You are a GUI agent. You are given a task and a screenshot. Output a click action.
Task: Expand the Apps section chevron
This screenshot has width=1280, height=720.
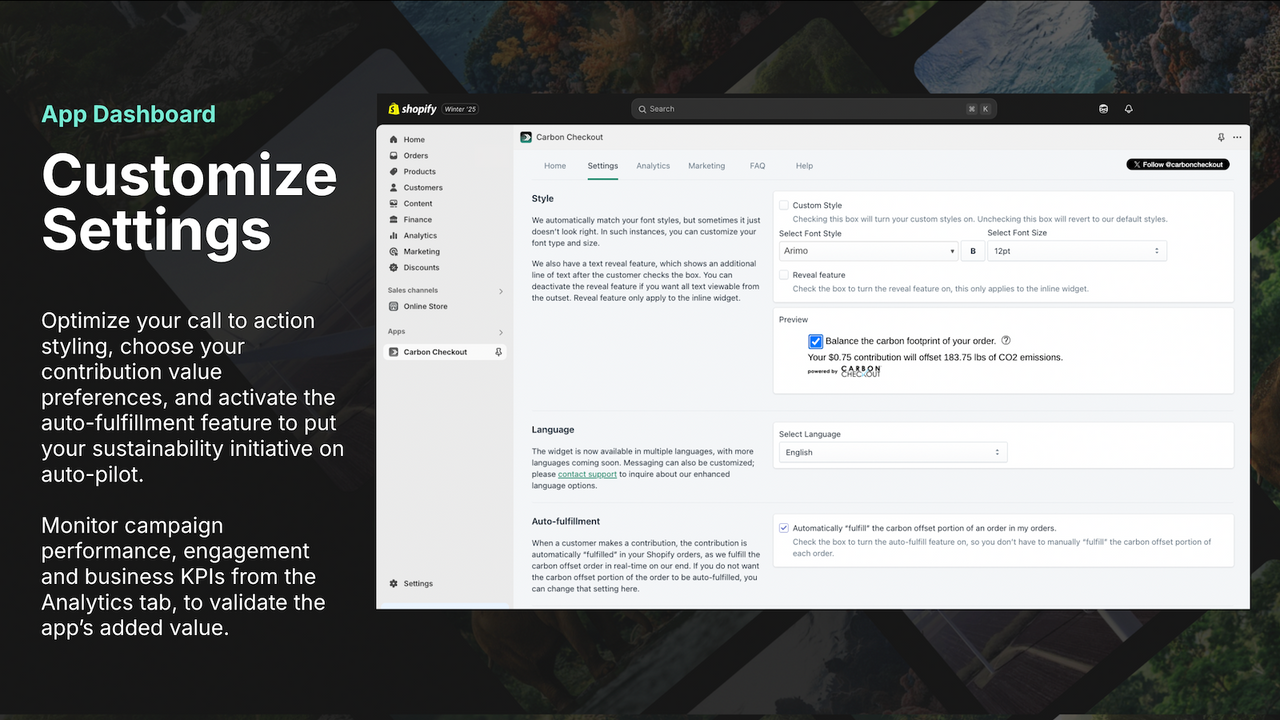click(x=501, y=332)
